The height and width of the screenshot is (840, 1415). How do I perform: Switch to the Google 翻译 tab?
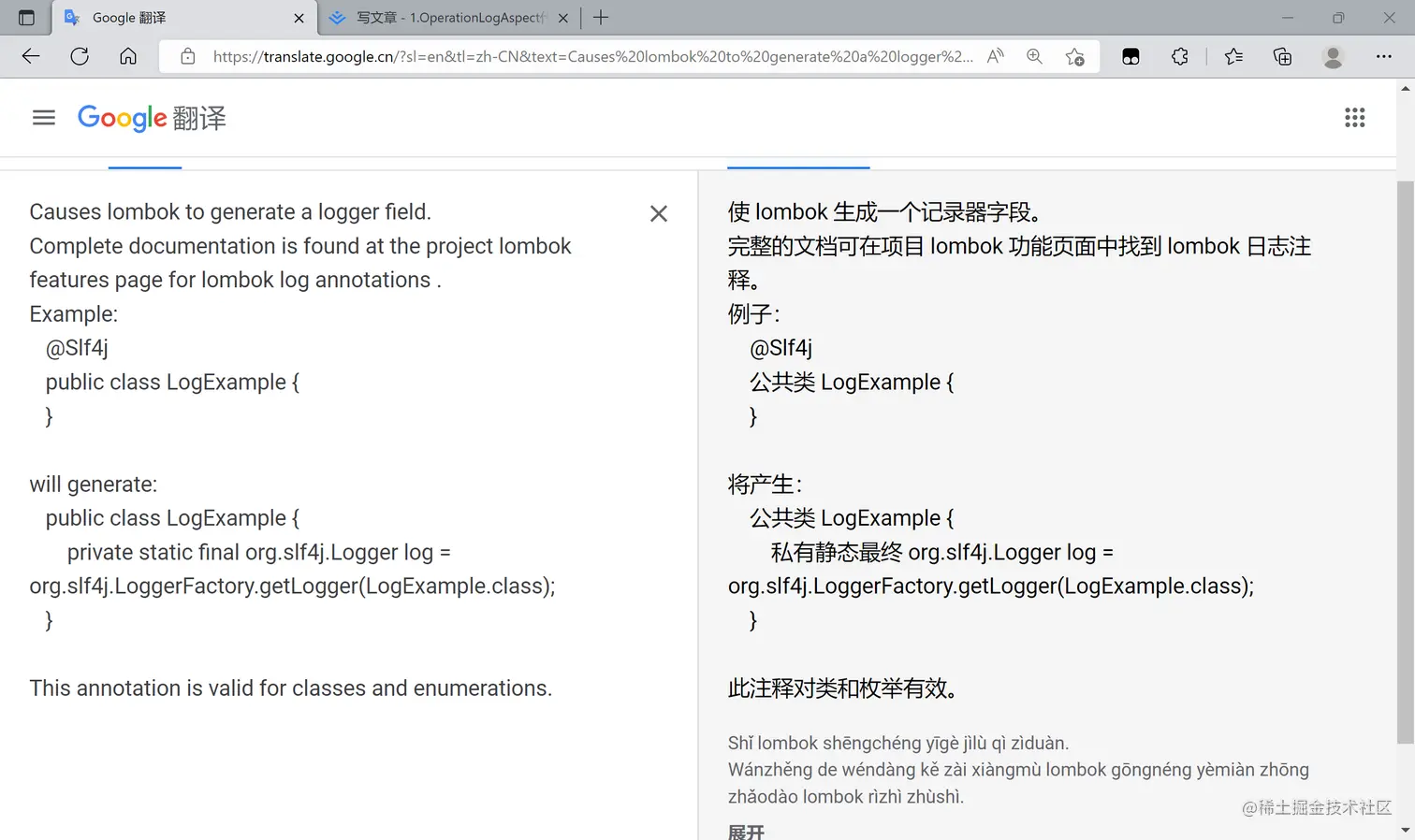(x=184, y=18)
